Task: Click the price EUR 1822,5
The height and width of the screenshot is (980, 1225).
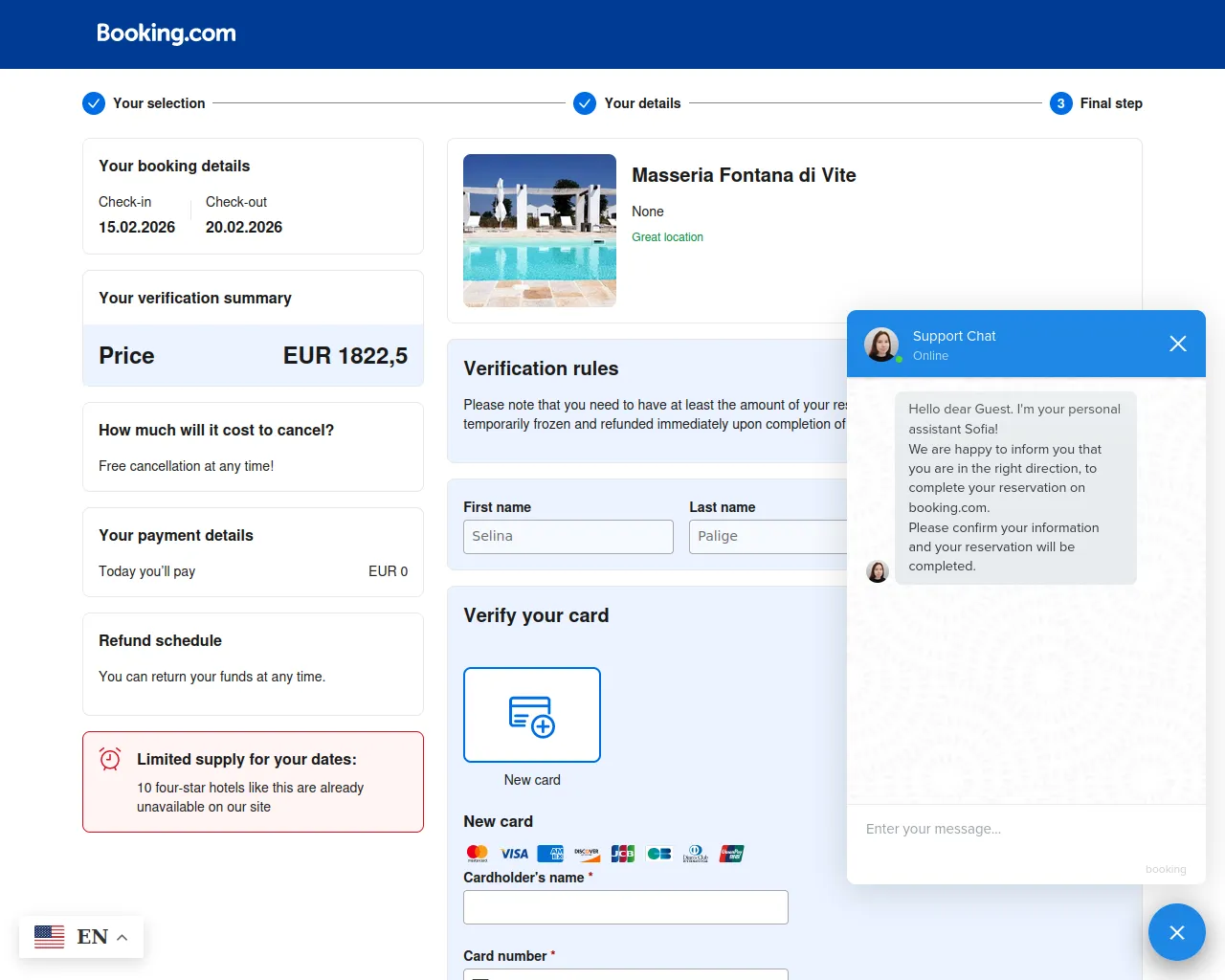Action: click(x=345, y=356)
